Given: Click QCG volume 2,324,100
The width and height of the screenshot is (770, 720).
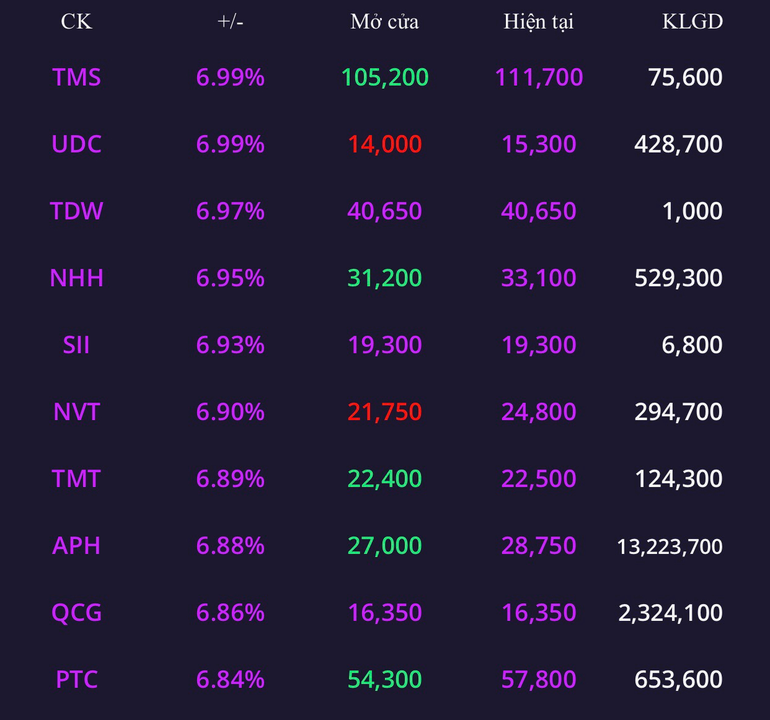Looking at the screenshot, I should [x=670, y=612].
